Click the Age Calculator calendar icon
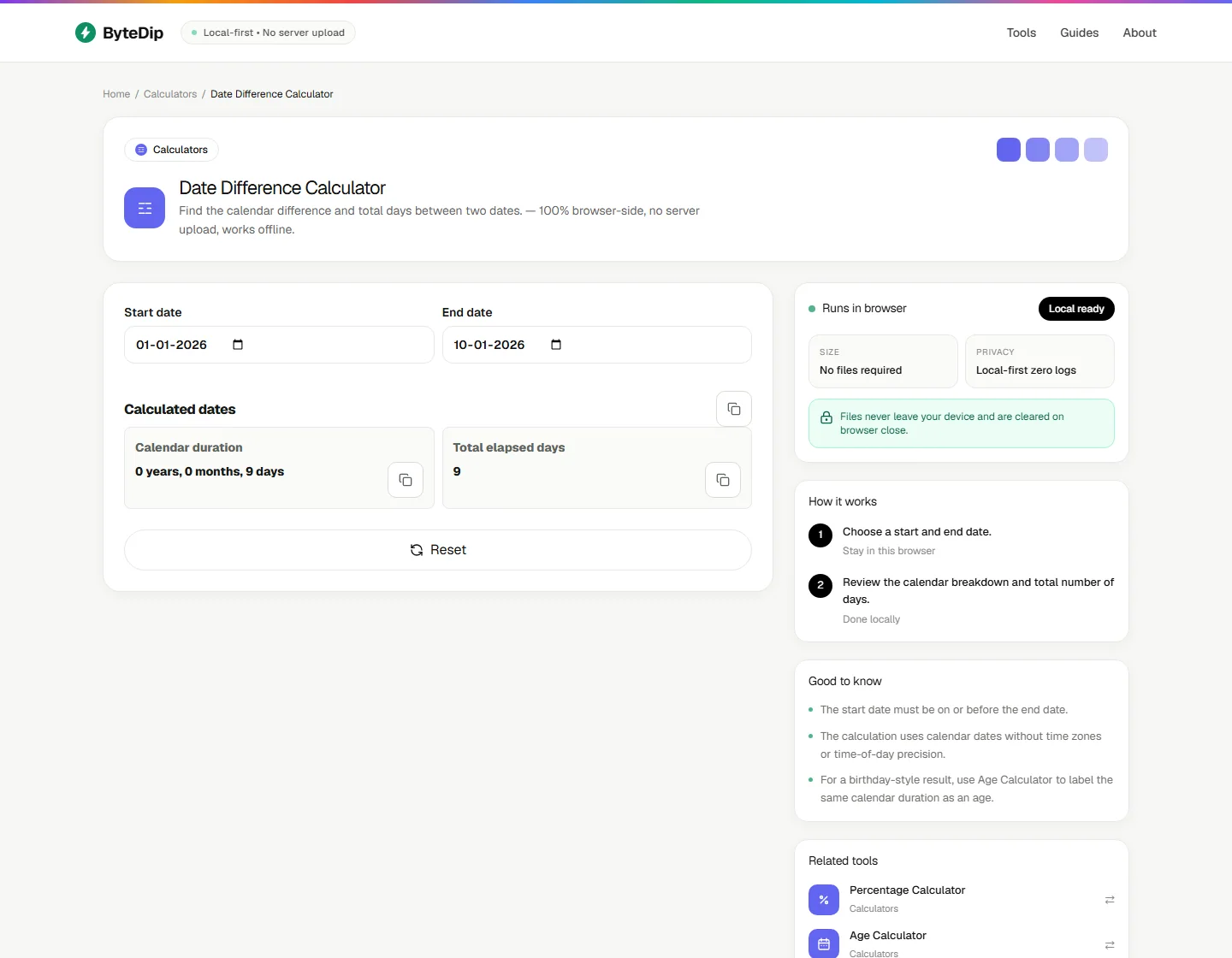 point(824,944)
